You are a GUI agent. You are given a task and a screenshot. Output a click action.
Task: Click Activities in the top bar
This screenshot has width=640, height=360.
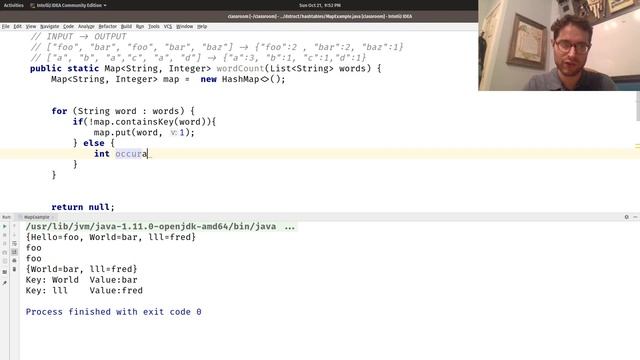pos(13,5)
